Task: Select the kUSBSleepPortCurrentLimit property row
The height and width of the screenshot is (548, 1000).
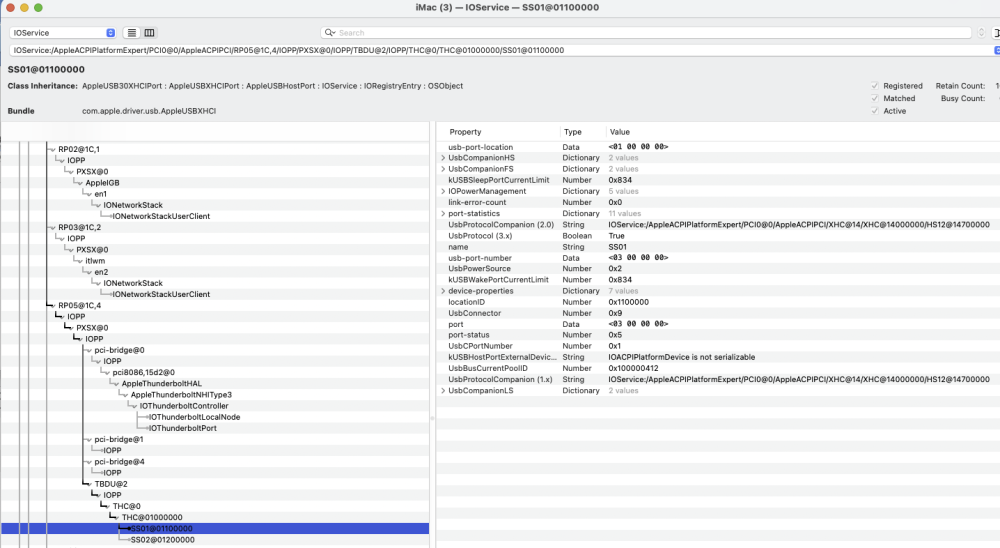Action: click(718, 180)
